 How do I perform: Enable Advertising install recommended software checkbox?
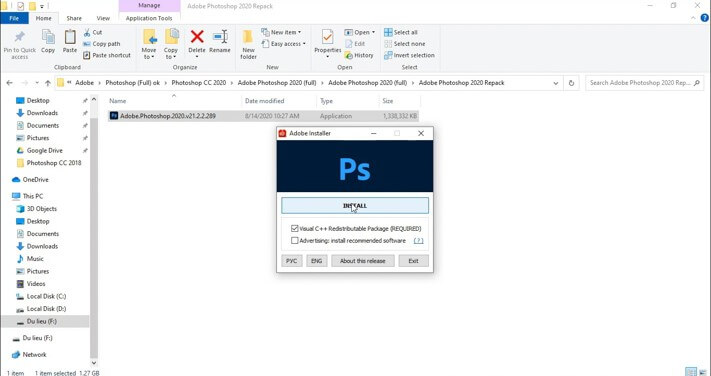[295, 241]
